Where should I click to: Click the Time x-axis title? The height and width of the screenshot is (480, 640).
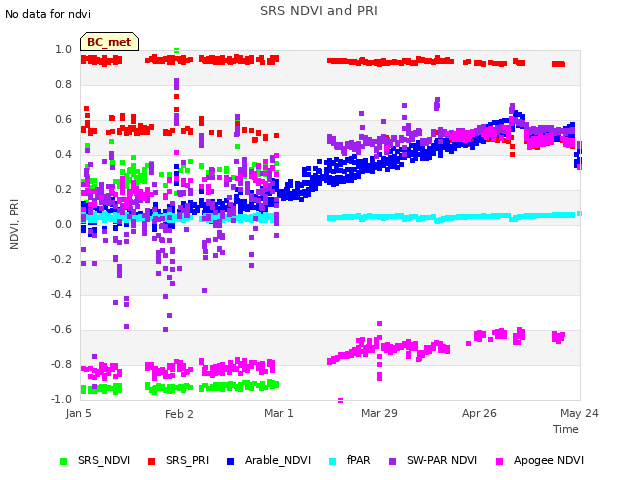566,429
